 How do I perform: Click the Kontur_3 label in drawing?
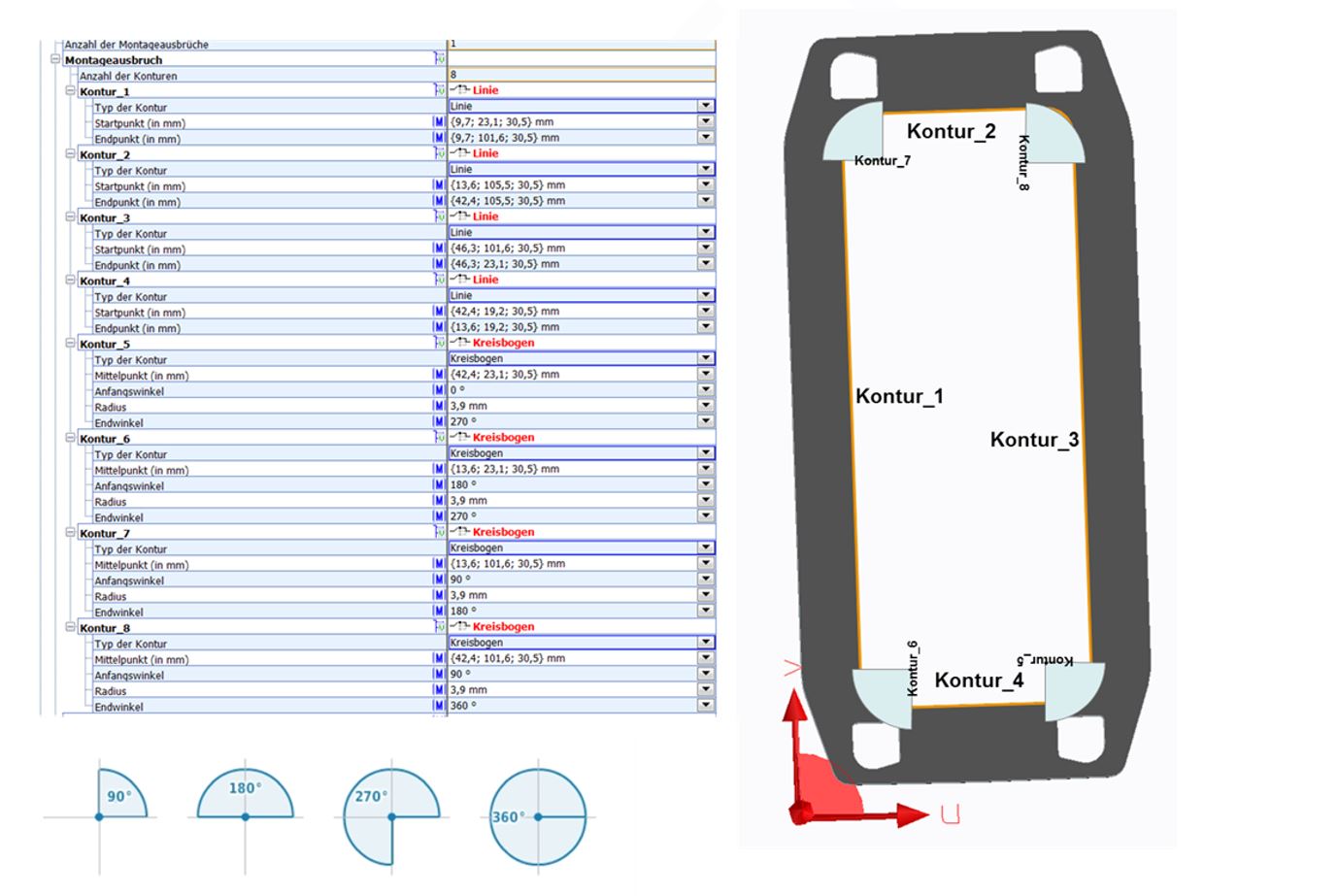tap(1034, 440)
